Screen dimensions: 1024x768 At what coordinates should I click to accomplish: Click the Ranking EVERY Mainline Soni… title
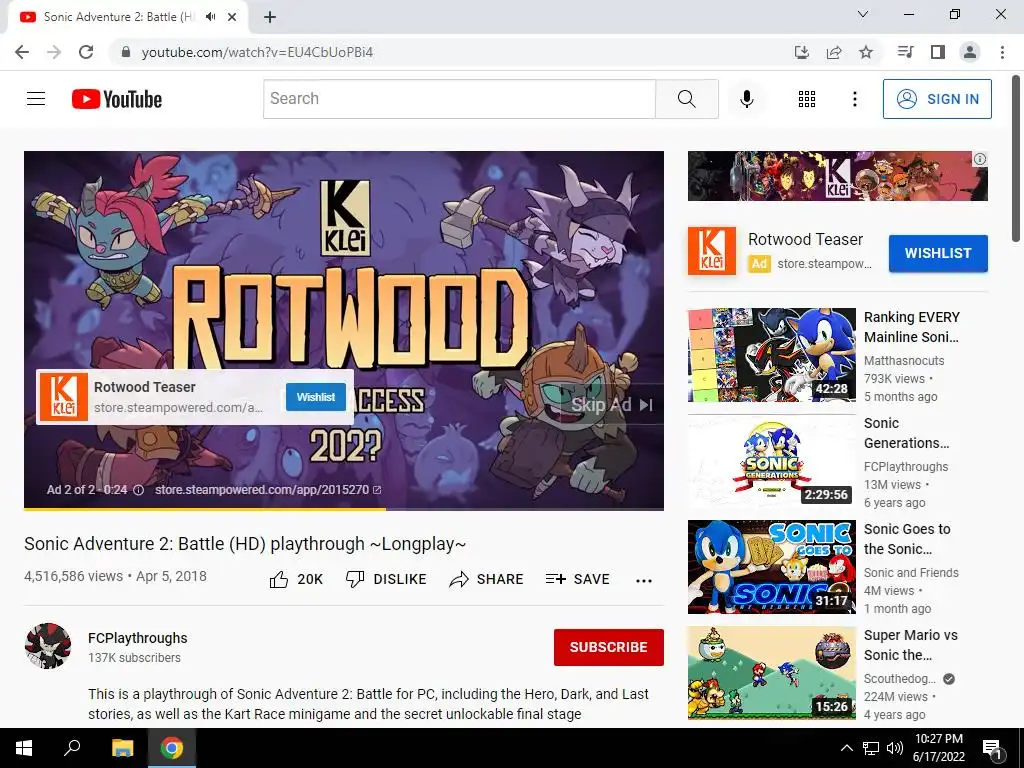coord(912,327)
